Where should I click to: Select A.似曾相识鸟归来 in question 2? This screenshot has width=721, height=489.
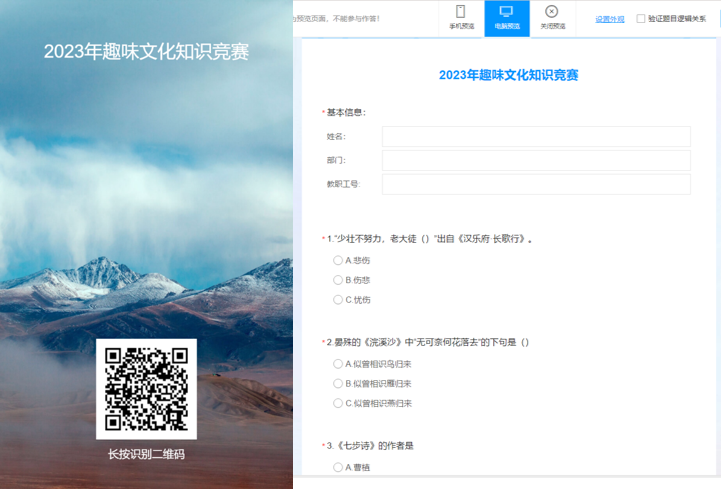point(338,363)
